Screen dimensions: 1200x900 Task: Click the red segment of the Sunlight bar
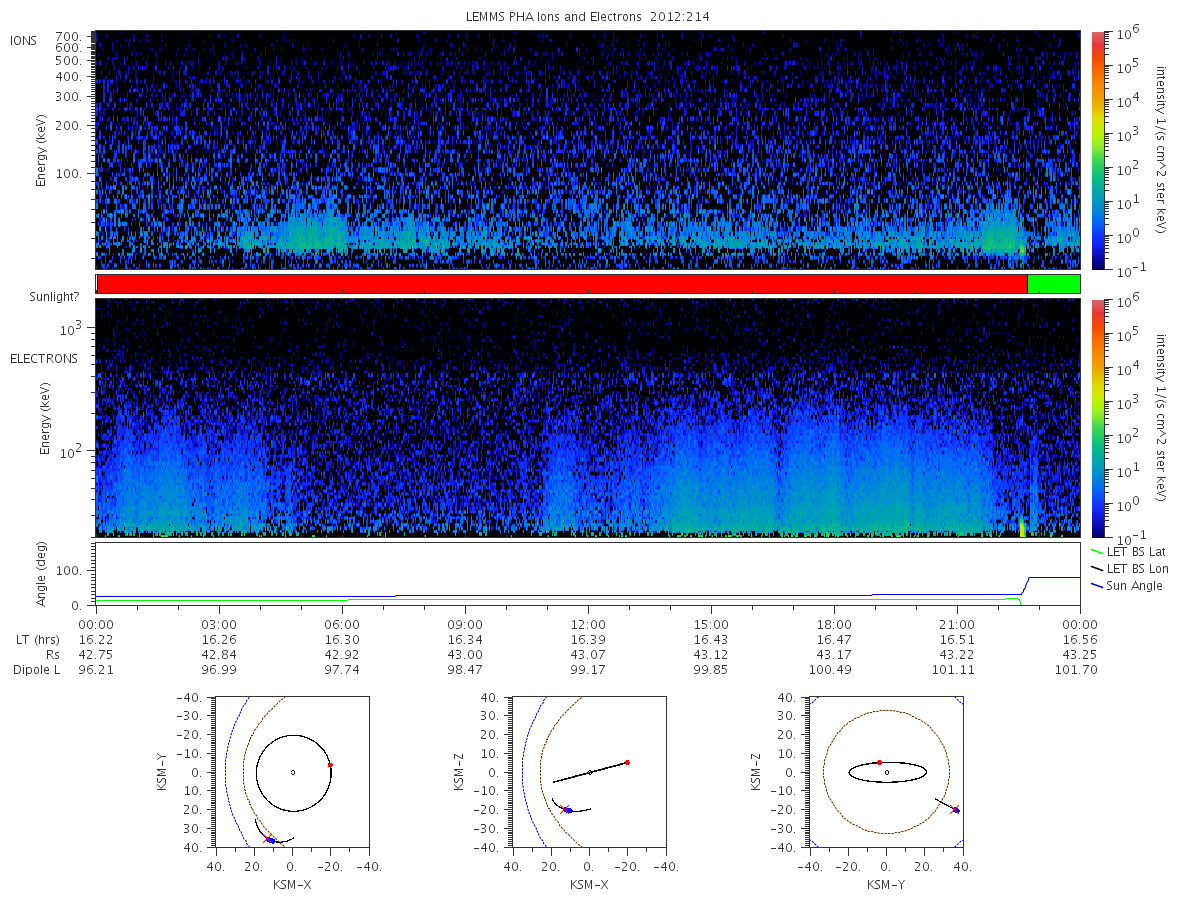[x=562, y=284]
